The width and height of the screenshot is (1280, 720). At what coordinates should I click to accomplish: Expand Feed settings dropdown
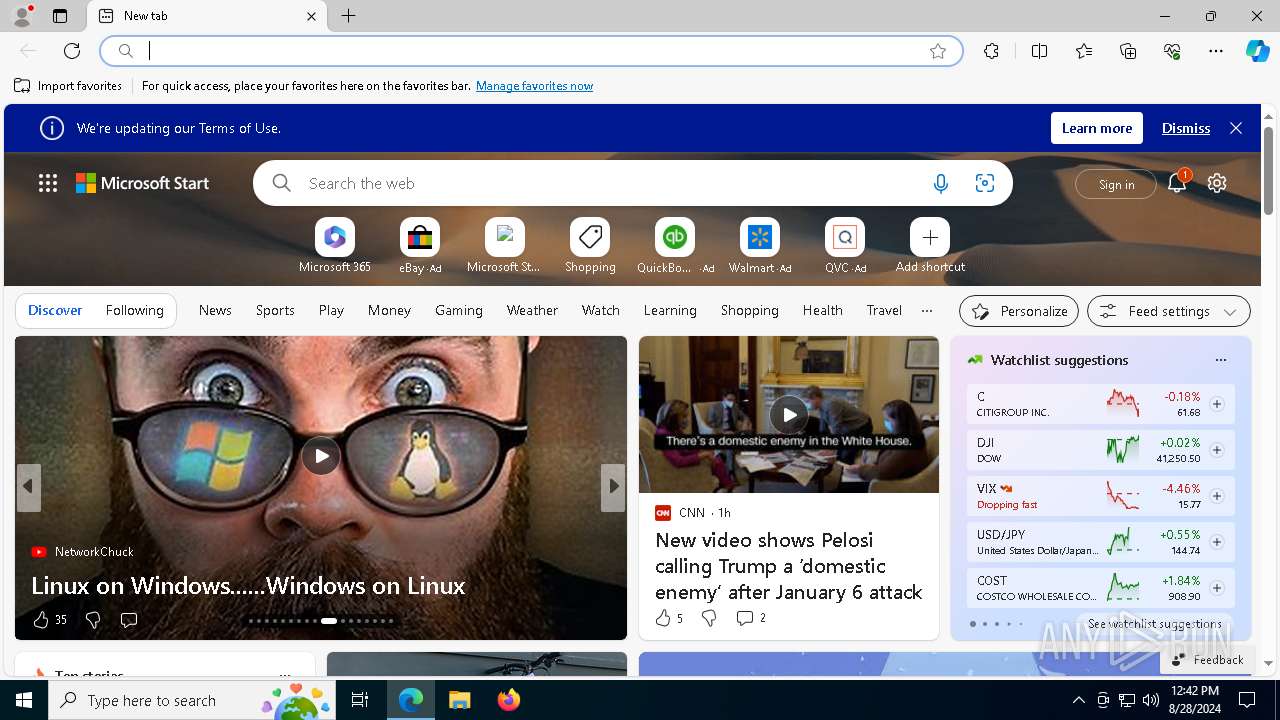[1169, 311]
